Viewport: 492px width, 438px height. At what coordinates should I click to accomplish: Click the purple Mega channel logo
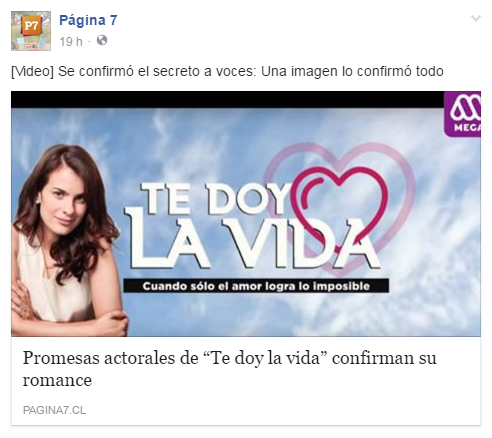coord(462,114)
